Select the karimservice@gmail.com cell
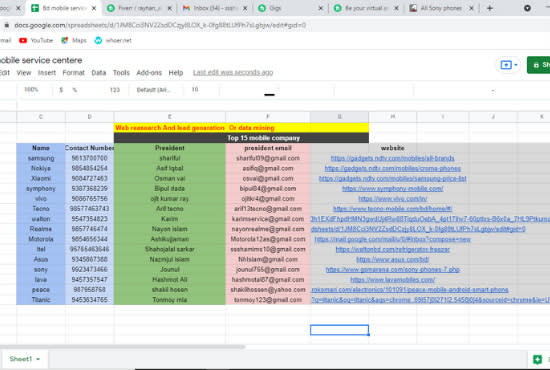The height and width of the screenshot is (370, 550). pyautogui.click(x=268, y=219)
